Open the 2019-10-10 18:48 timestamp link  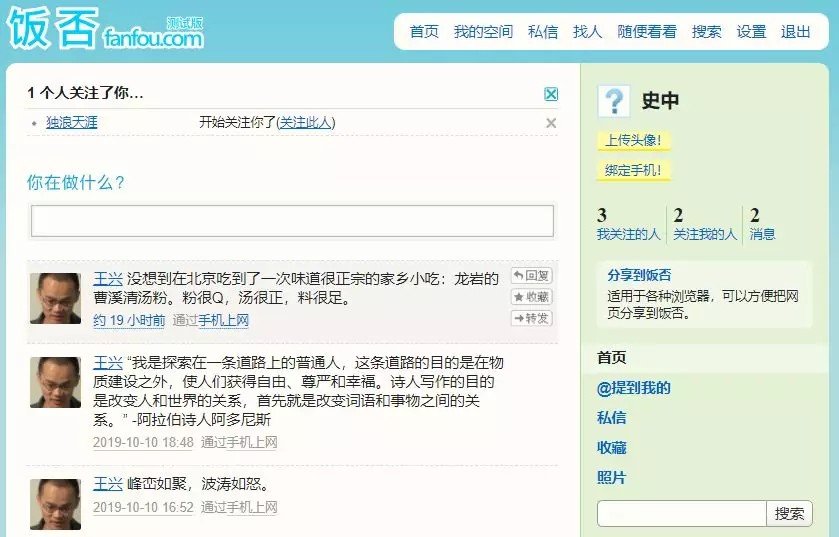pyautogui.click(x=143, y=442)
